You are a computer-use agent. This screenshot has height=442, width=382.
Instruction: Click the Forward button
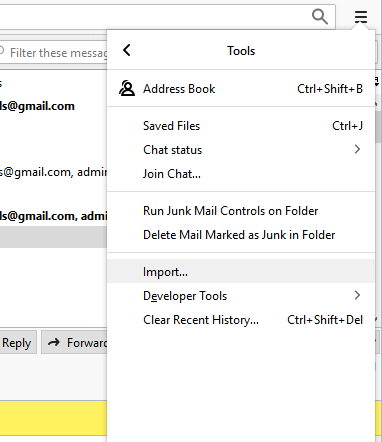[x=74, y=342]
